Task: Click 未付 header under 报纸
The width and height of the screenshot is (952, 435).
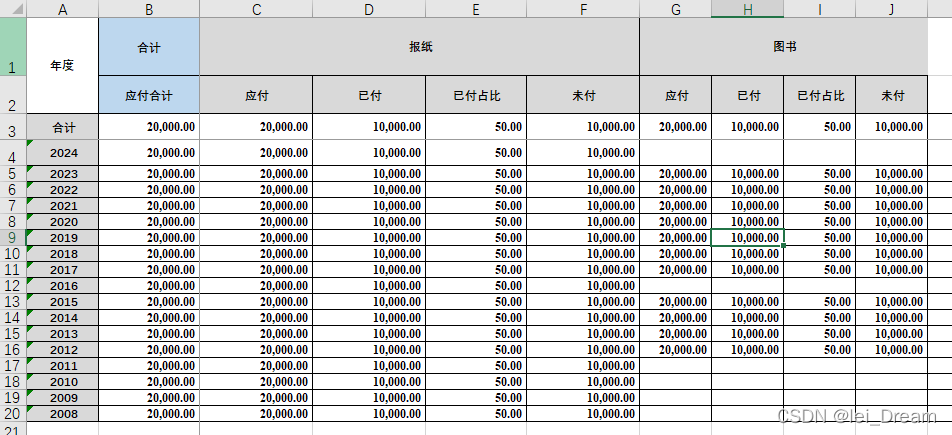Action: click(583, 95)
